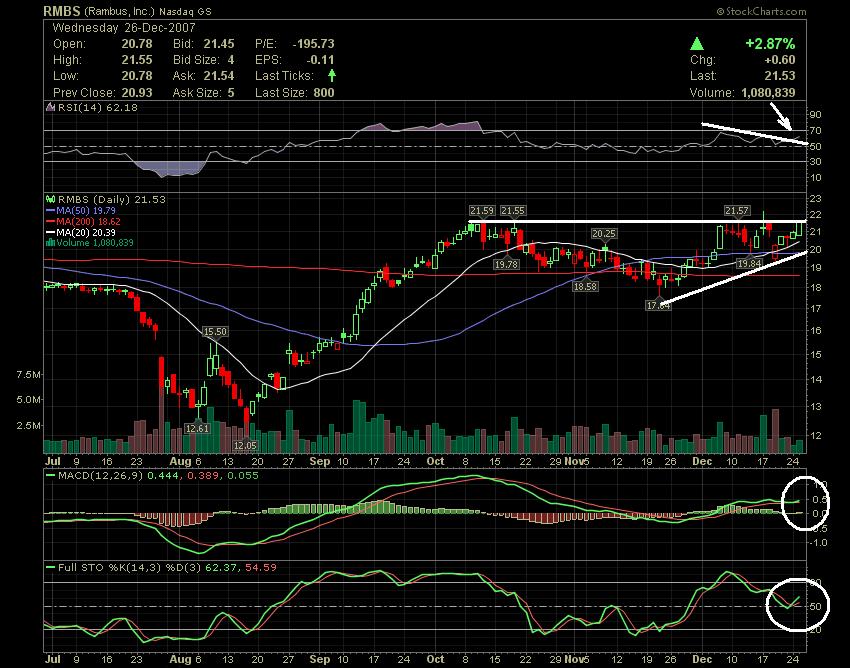The height and width of the screenshot is (668, 850).
Task: Click the 20.25 November price label
Action: (603, 234)
